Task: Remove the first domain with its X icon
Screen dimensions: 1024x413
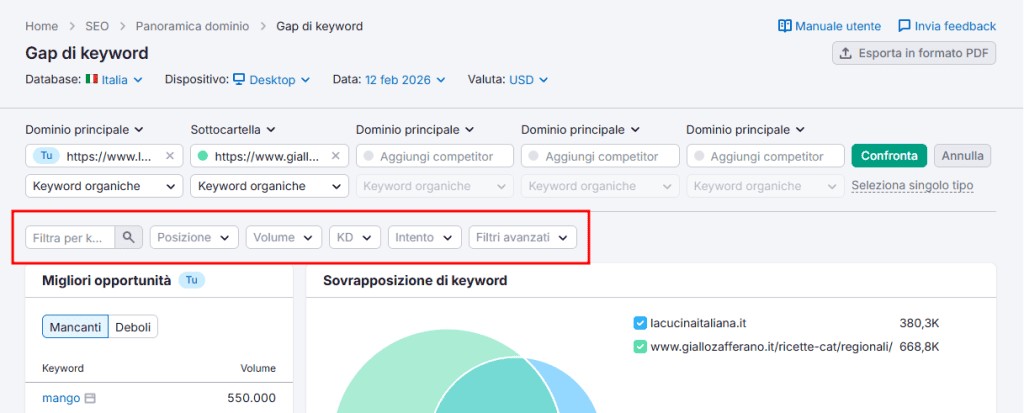Action: point(170,156)
